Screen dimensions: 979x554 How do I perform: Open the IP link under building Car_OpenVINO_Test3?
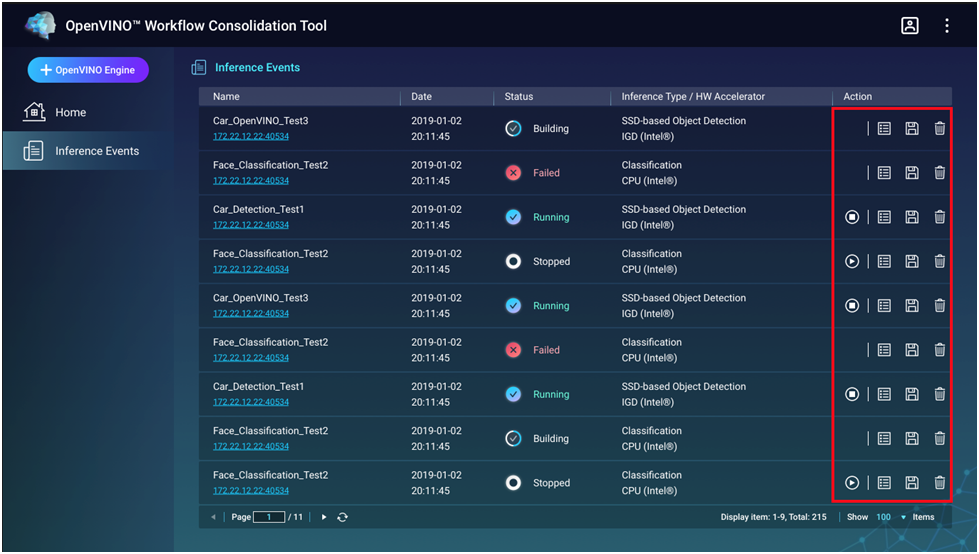pyautogui.click(x=250, y=137)
